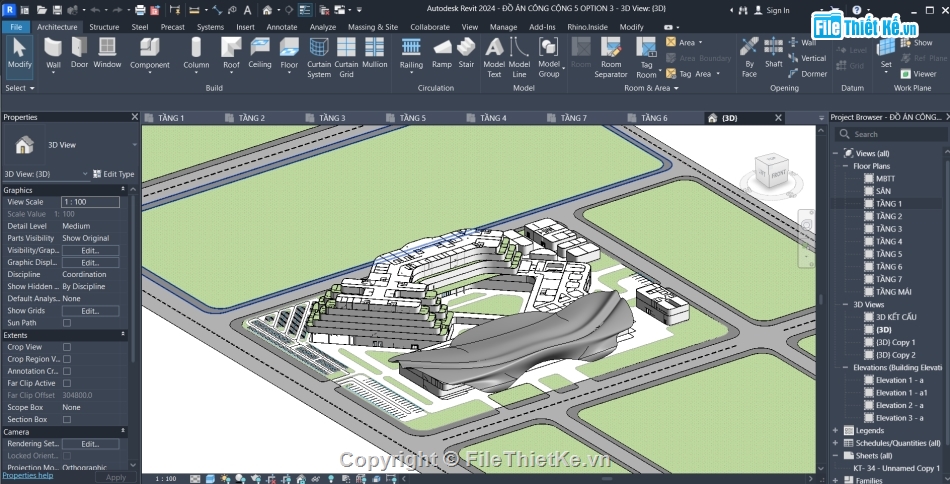Select the Stair tool

466,54
